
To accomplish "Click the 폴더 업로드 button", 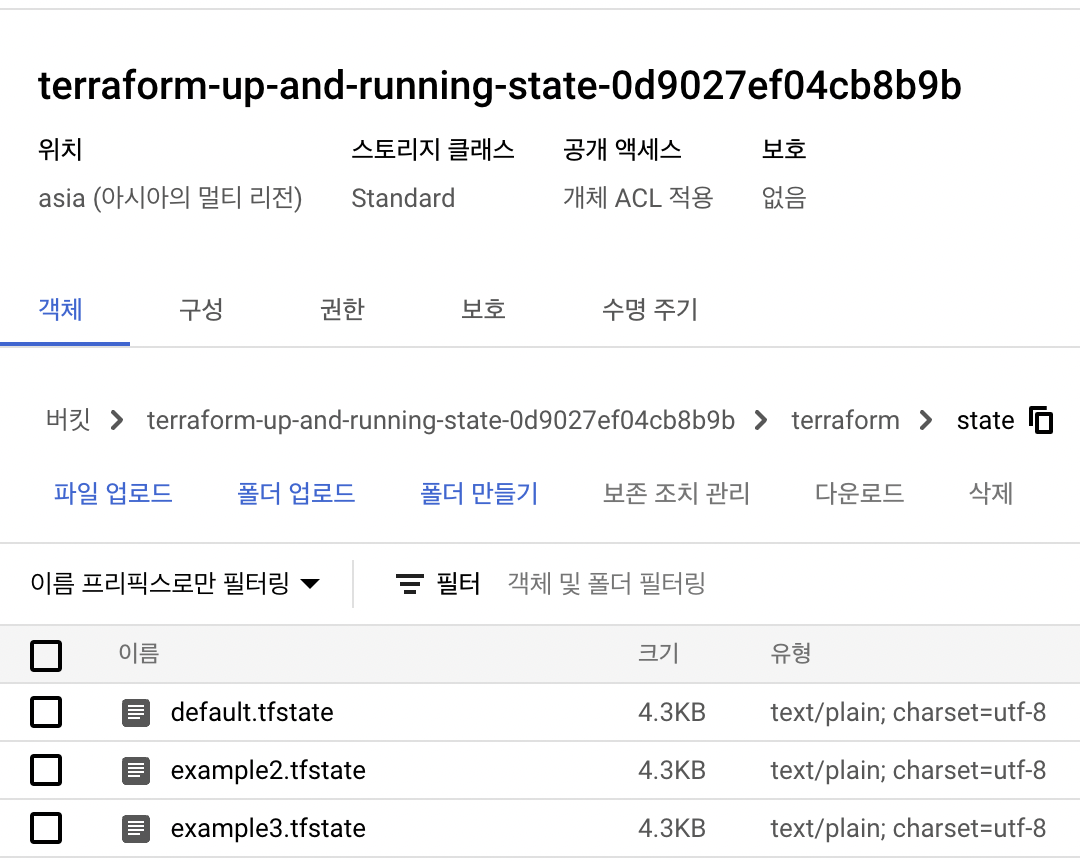I will [x=296, y=493].
